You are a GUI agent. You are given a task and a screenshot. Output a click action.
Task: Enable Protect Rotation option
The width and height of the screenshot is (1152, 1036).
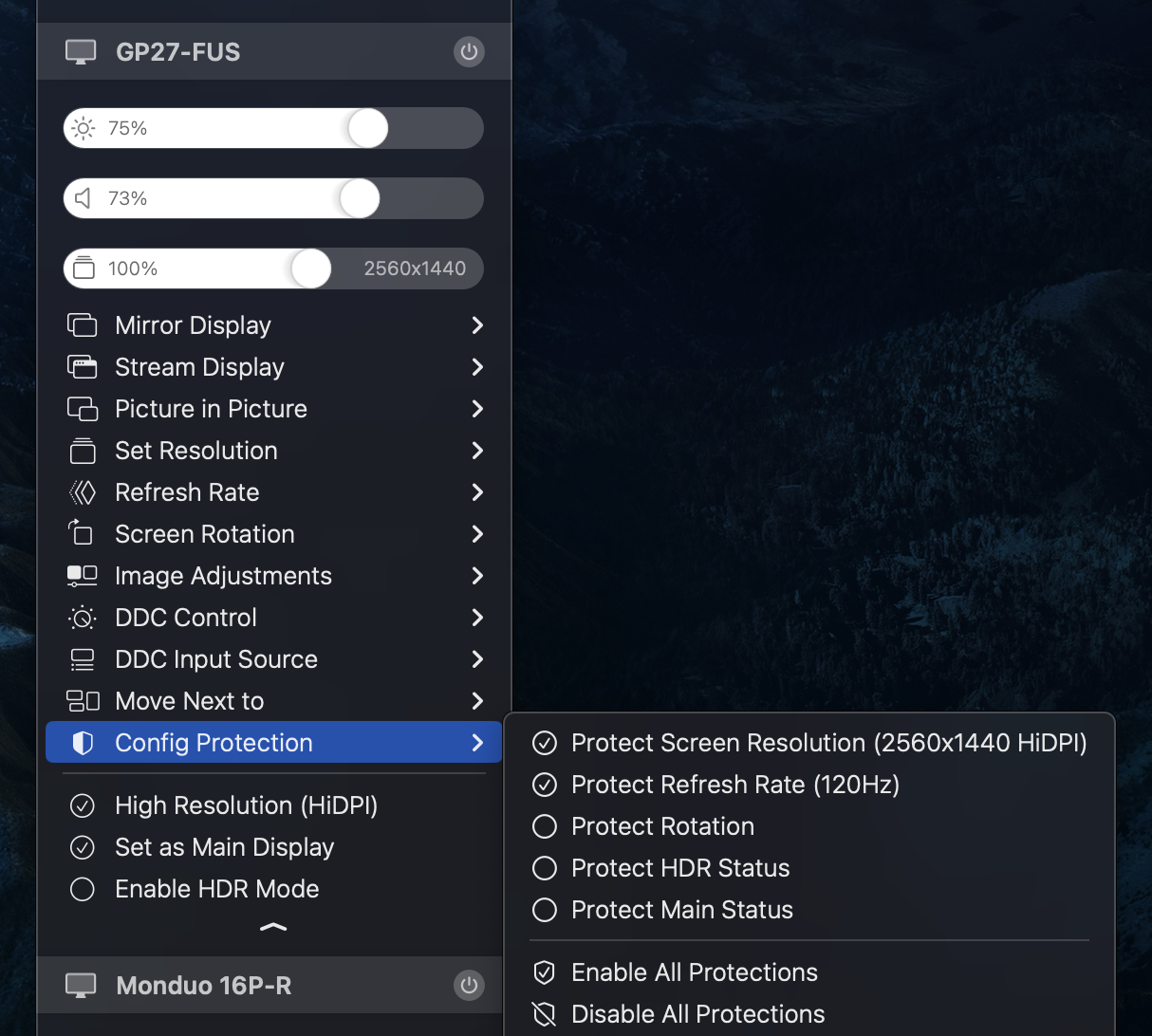(x=544, y=826)
